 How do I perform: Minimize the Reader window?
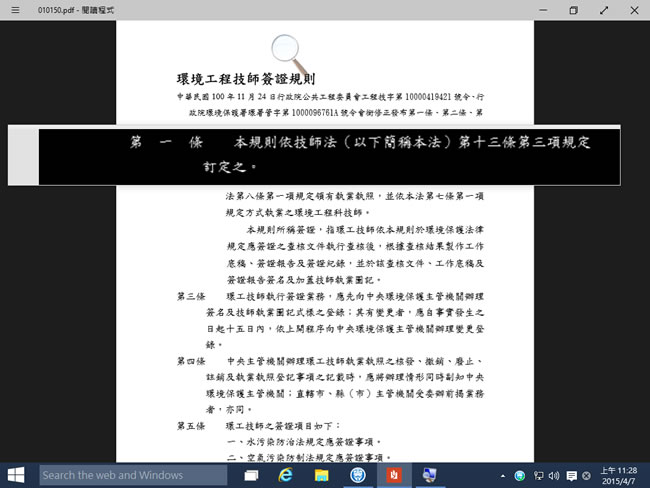[542, 10]
